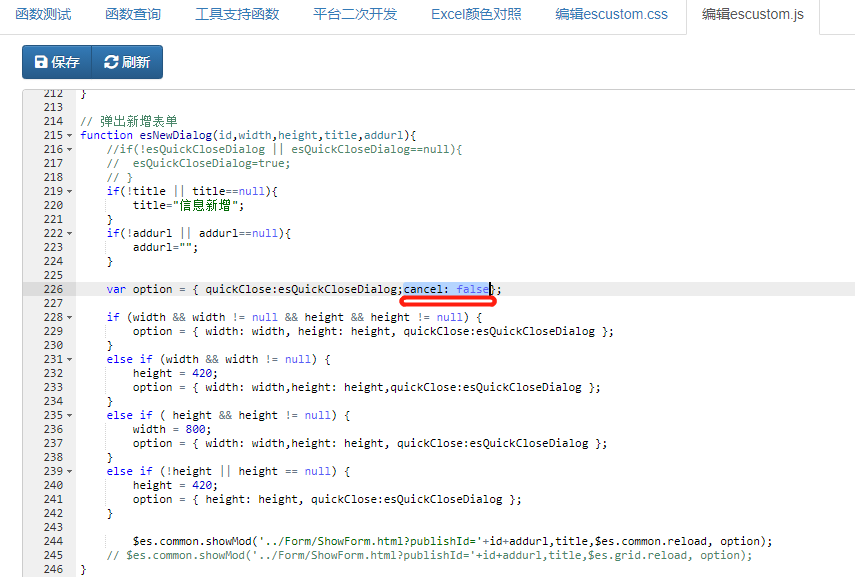
Task: Click the commented showMod call on line 245
Action: click(x=429, y=555)
